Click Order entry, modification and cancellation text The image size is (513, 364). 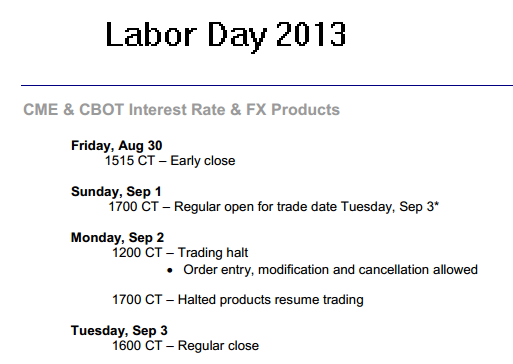coord(330,270)
